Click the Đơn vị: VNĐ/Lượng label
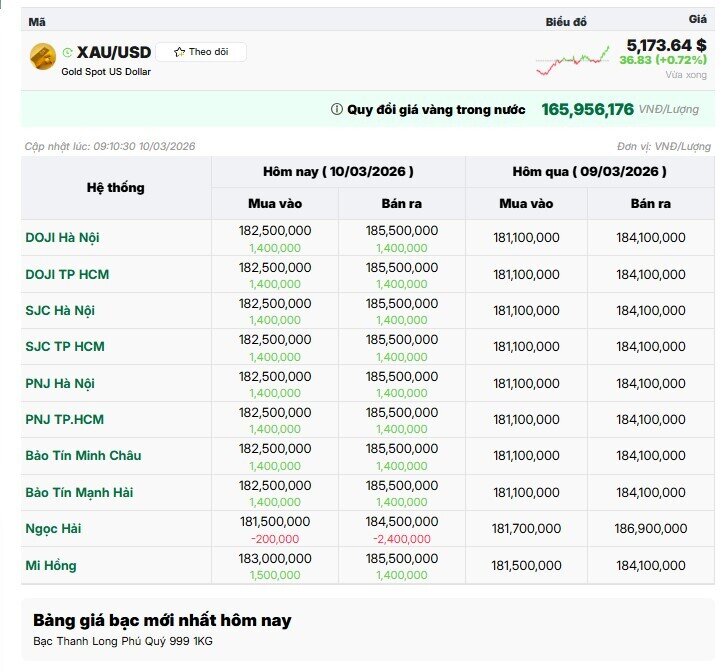 [663, 146]
